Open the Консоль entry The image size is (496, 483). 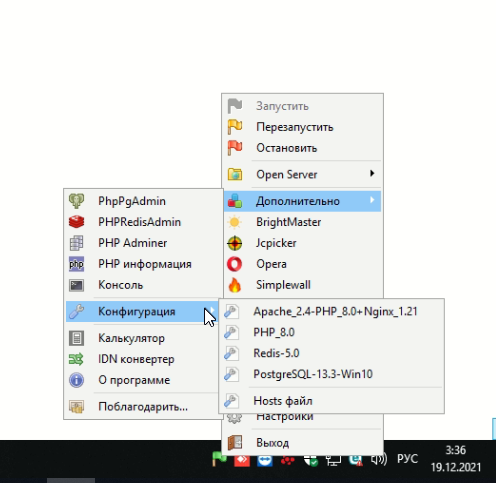(143, 285)
